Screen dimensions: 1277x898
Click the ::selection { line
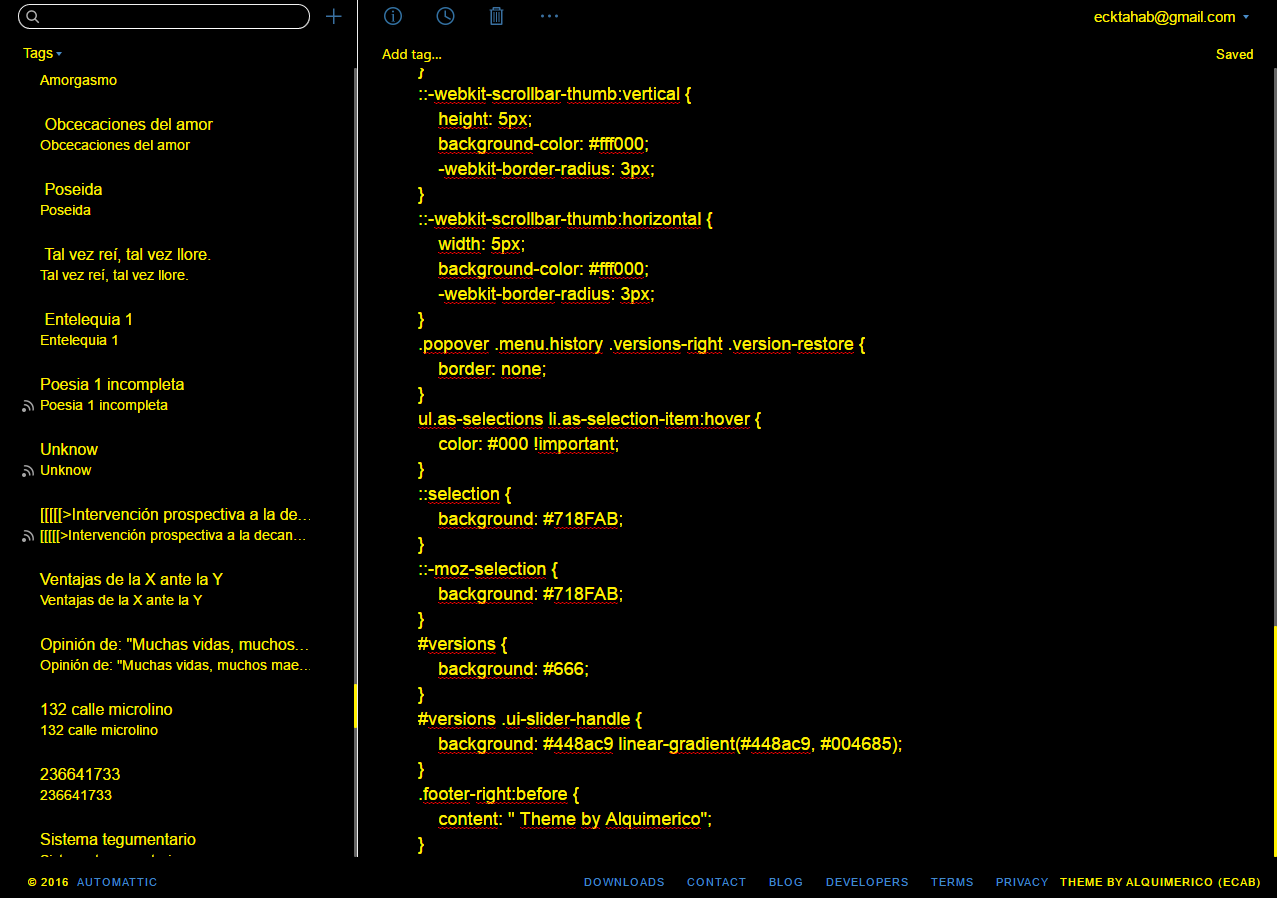click(465, 494)
